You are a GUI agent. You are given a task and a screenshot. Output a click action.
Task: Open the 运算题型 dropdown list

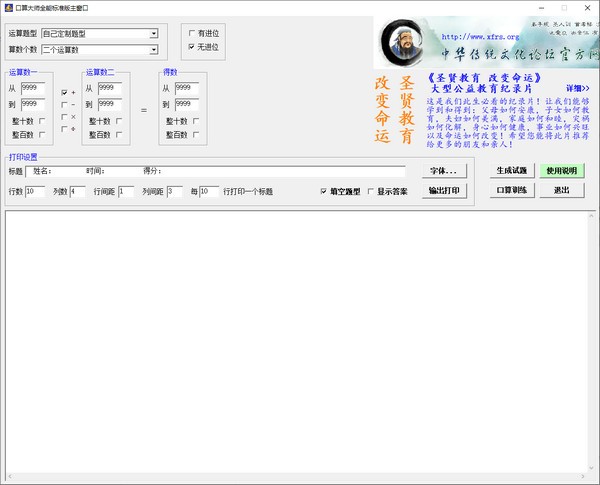pyautogui.click(x=154, y=34)
